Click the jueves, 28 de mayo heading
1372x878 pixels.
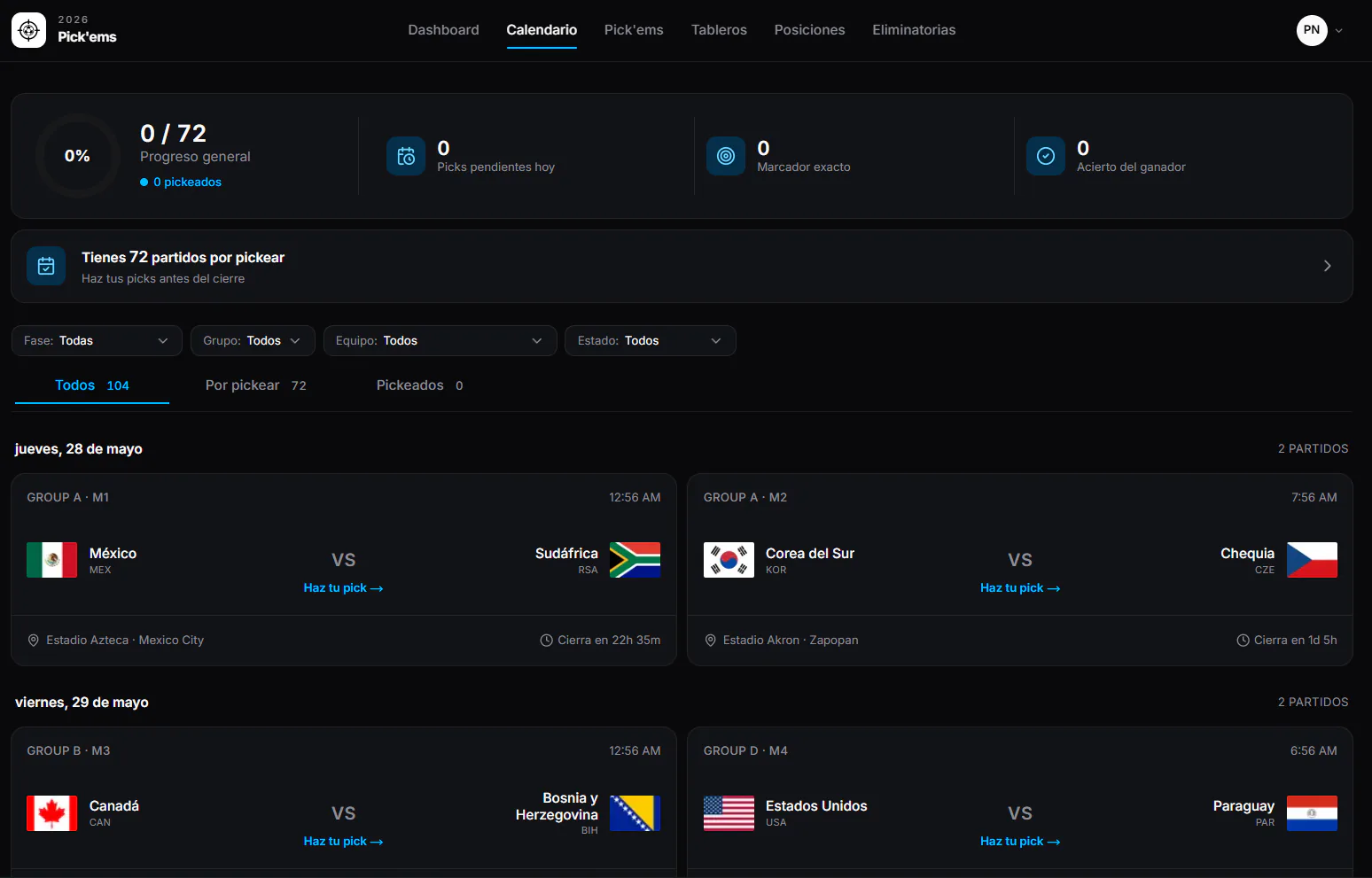pyautogui.click(x=79, y=449)
